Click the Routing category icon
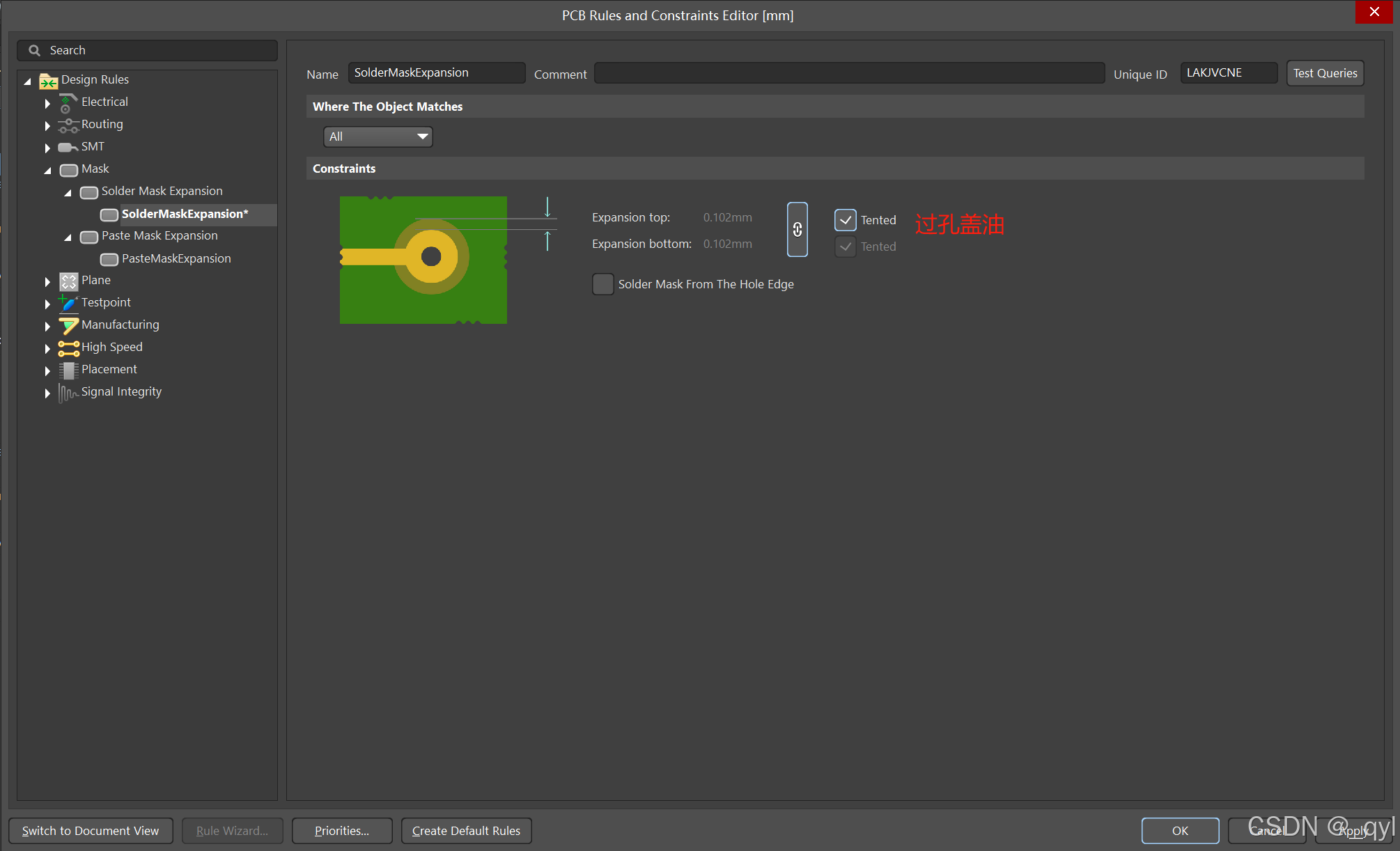Image resolution: width=1400 pixels, height=851 pixels. tap(68, 125)
